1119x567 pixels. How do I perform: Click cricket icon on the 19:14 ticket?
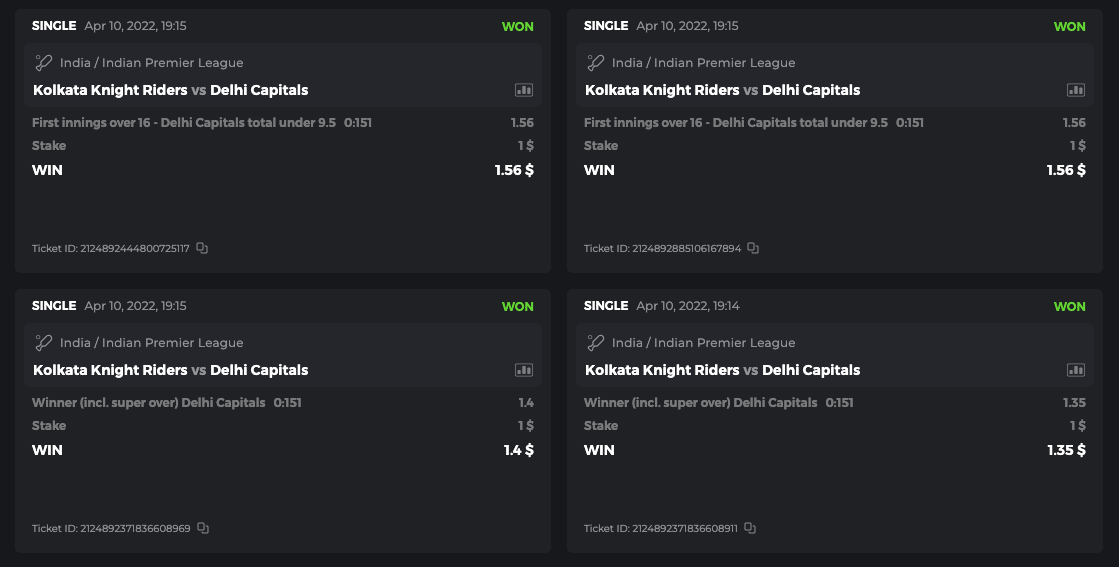click(595, 343)
